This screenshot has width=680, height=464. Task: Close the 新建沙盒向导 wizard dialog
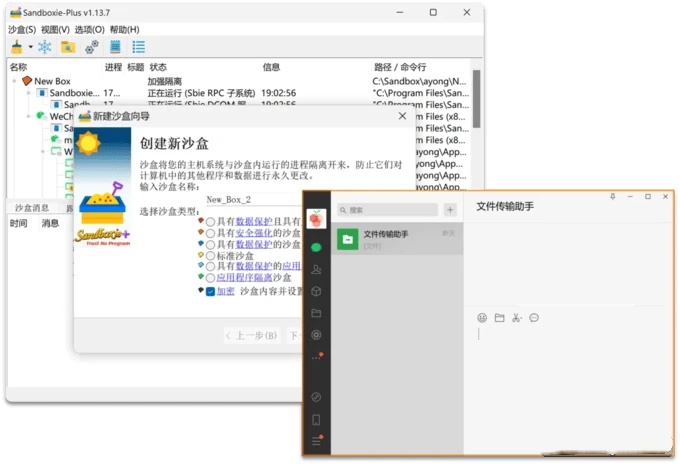click(402, 116)
